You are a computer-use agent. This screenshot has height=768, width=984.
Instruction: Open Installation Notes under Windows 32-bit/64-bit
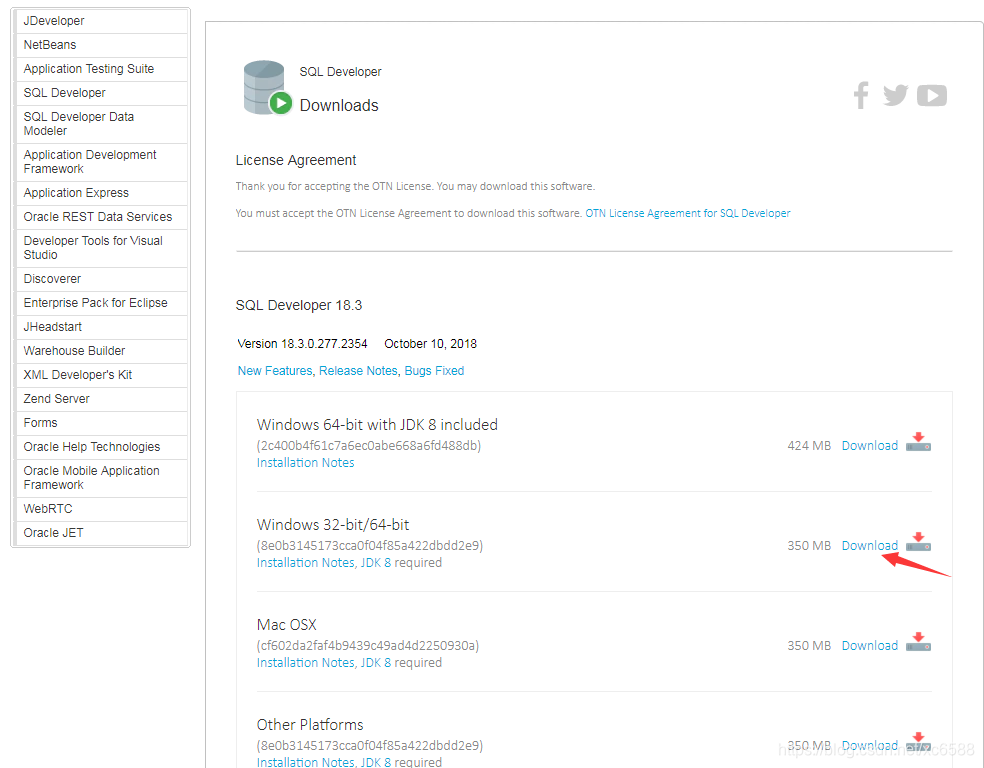[306, 563]
